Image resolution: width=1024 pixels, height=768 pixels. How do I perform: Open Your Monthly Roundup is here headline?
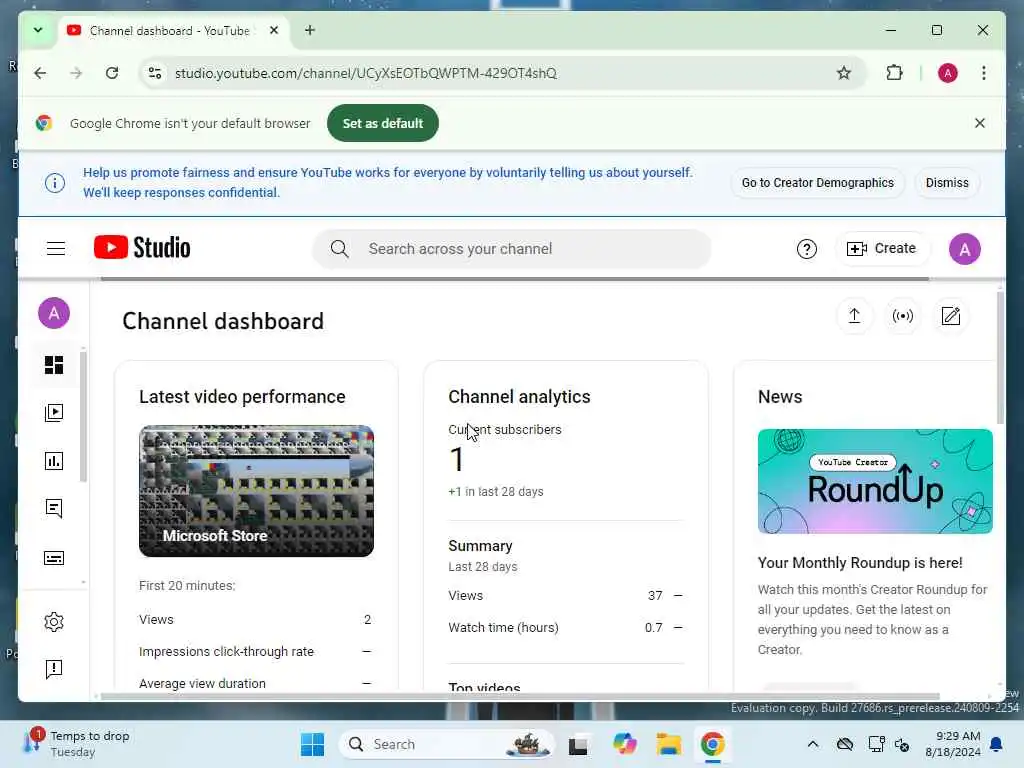pyautogui.click(x=860, y=563)
